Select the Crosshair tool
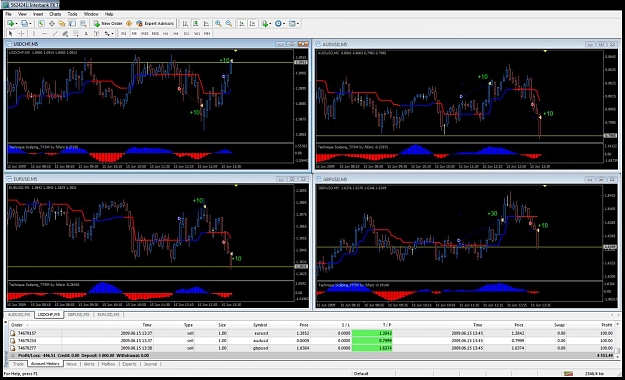Screen dimensions: 625x380 tap(21, 34)
